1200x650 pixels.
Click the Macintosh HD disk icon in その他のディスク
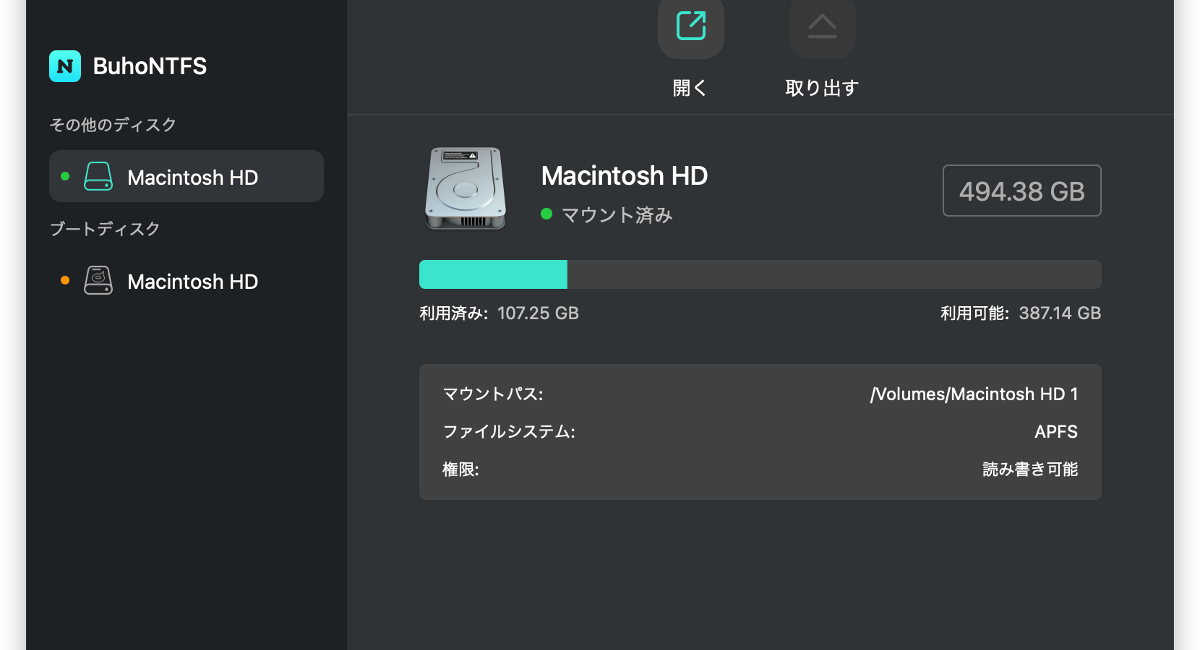click(x=97, y=176)
